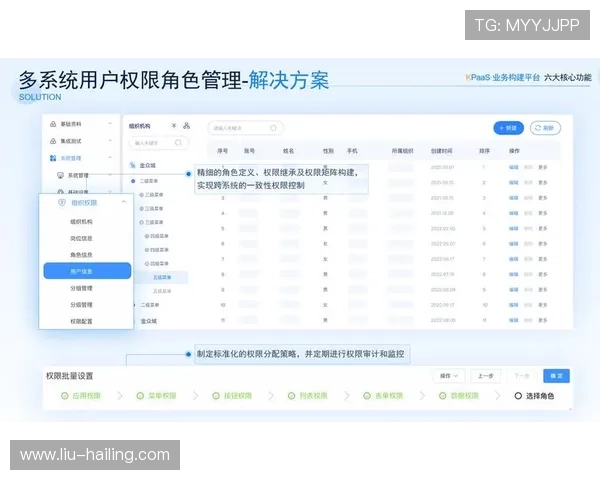Viewport: 600px width, 480px height.
Task: Click the 列表权限 step label
Action: 313,396
